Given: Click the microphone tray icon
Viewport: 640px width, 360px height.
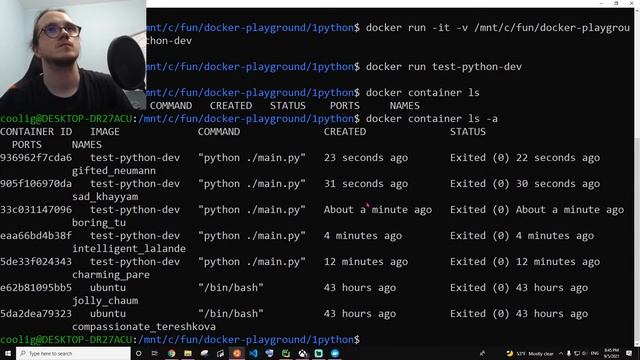Looking at the screenshot, I should pyautogui.click(x=569, y=353).
